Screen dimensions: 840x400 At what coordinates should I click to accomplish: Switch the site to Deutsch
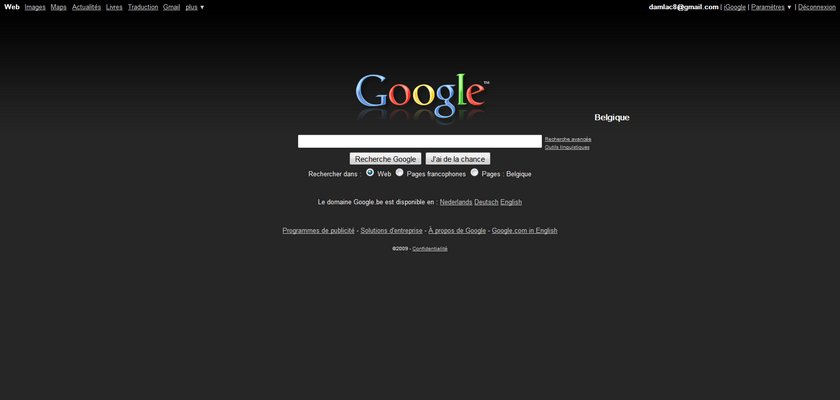486,202
